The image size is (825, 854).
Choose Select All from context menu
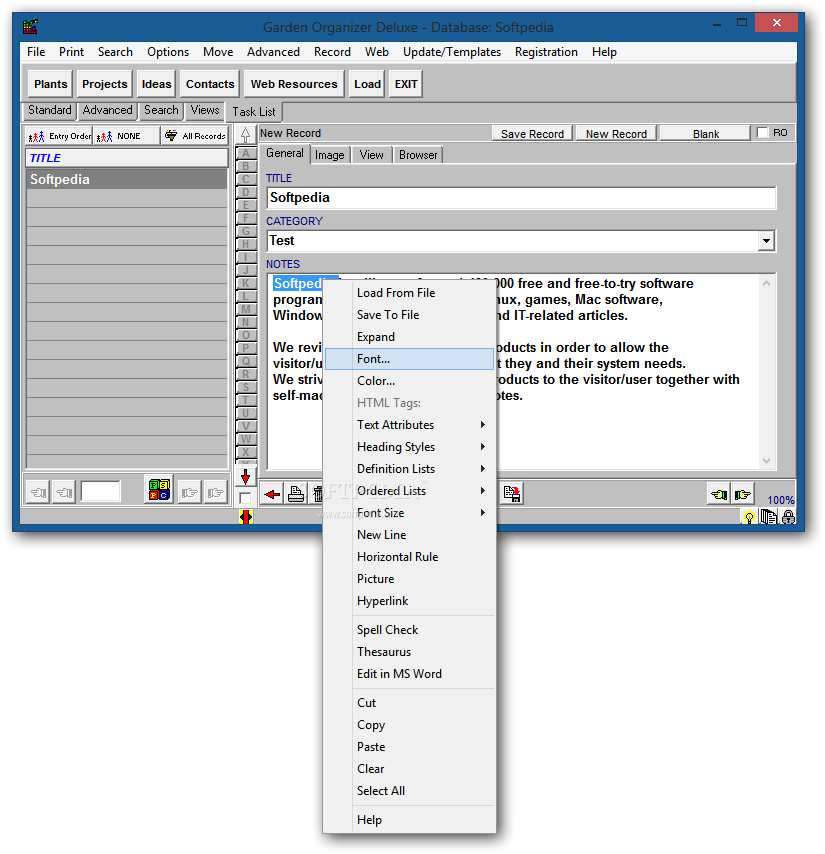[x=409, y=791]
